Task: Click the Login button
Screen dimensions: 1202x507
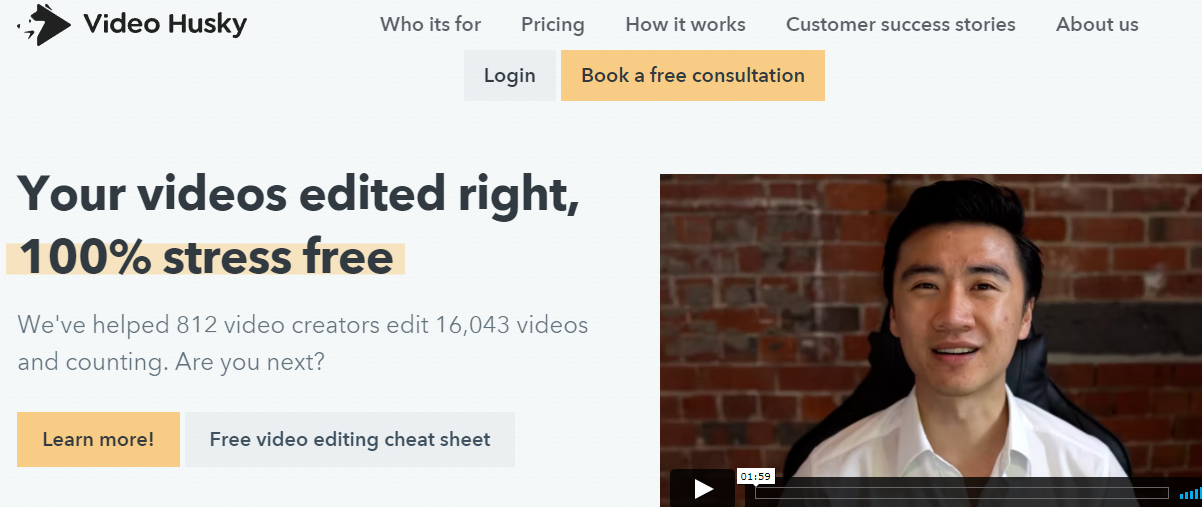Action: click(509, 76)
